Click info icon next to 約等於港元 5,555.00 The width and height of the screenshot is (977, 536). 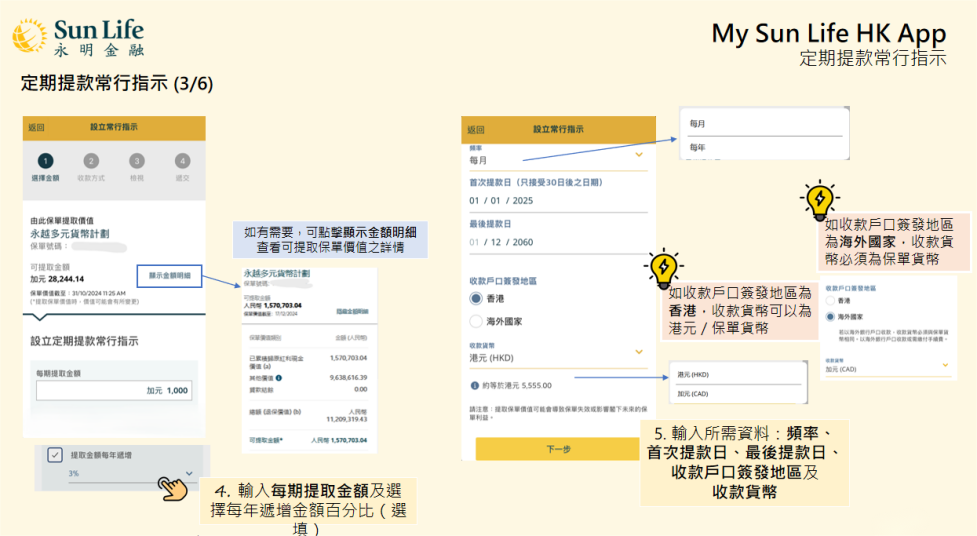(474, 385)
